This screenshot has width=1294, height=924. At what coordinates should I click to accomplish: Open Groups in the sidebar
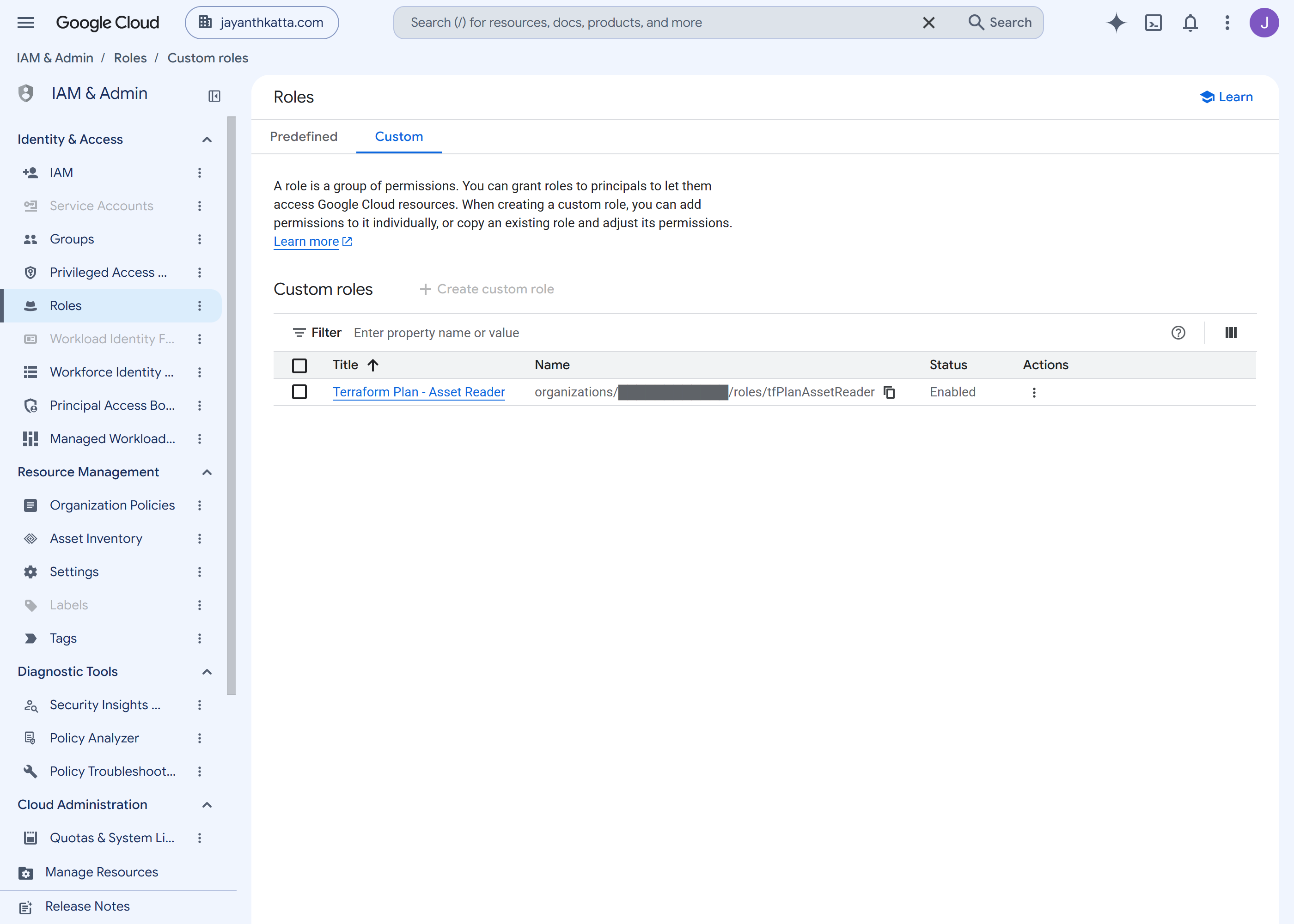click(72, 239)
